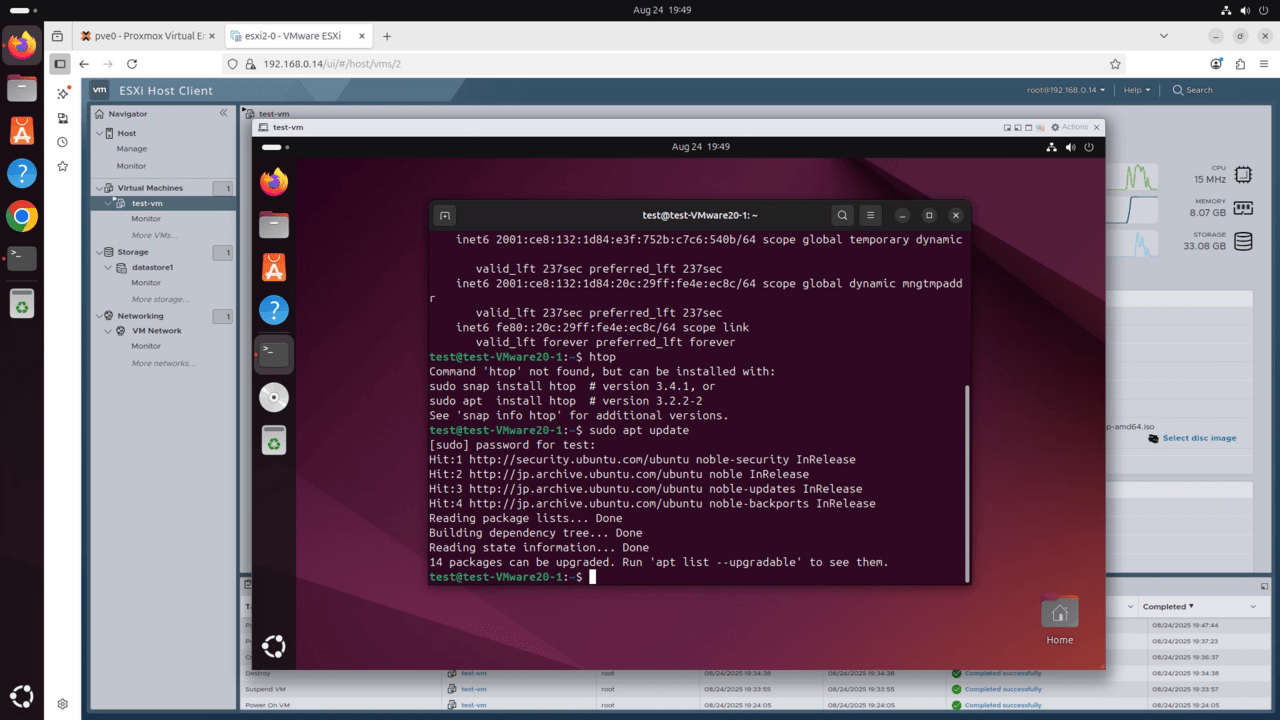
Task: Open host dock Terminal
Action: [x=22, y=258]
